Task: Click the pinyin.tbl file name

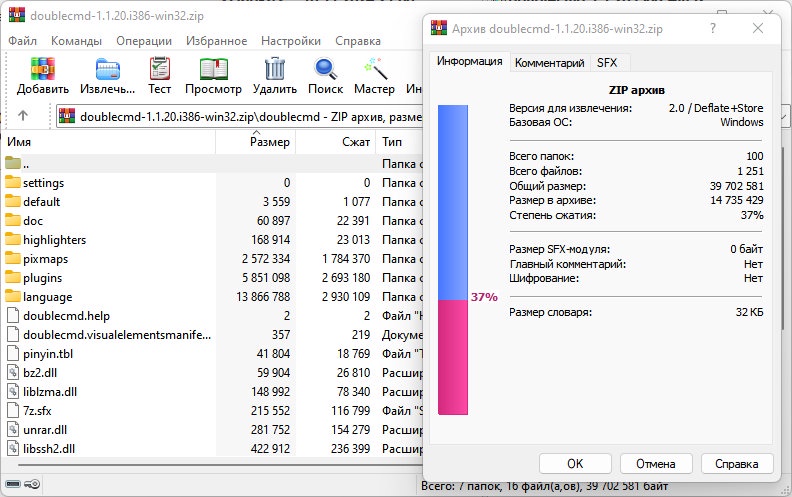Action: pyautogui.click(x=48, y=354)
